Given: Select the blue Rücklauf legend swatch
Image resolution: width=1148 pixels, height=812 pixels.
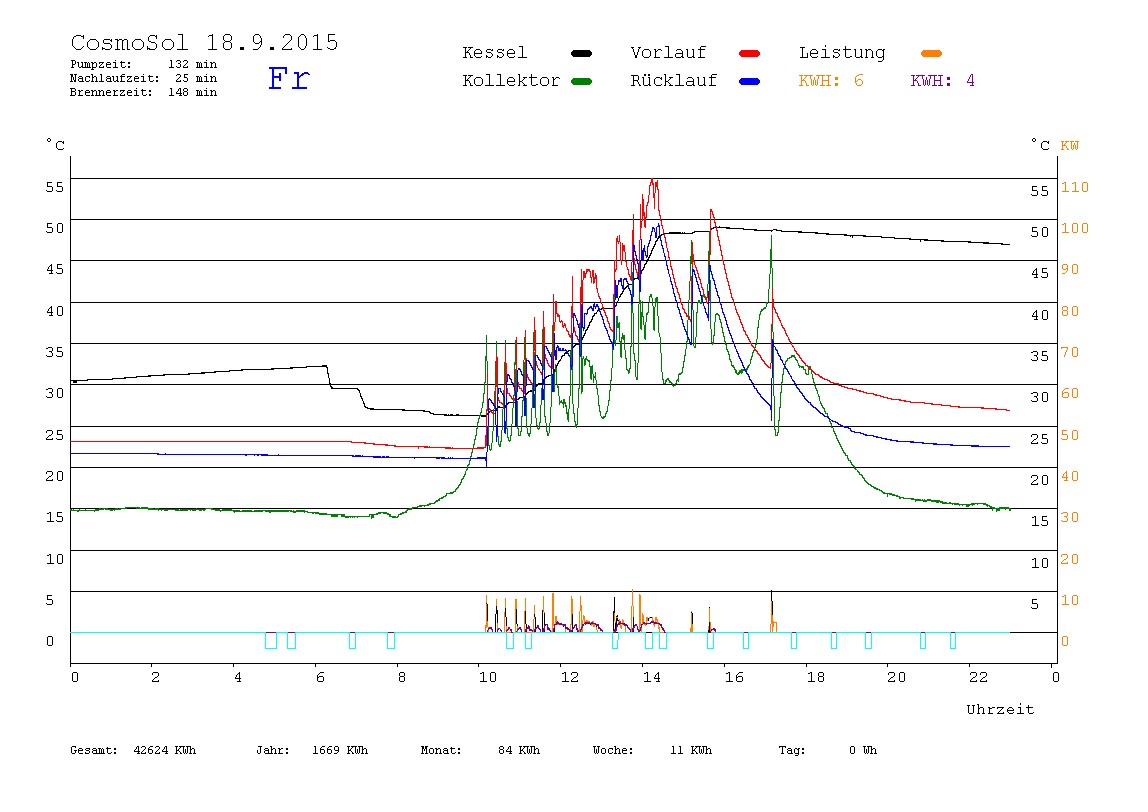Looking at the screenshot, I should point(750,81).
